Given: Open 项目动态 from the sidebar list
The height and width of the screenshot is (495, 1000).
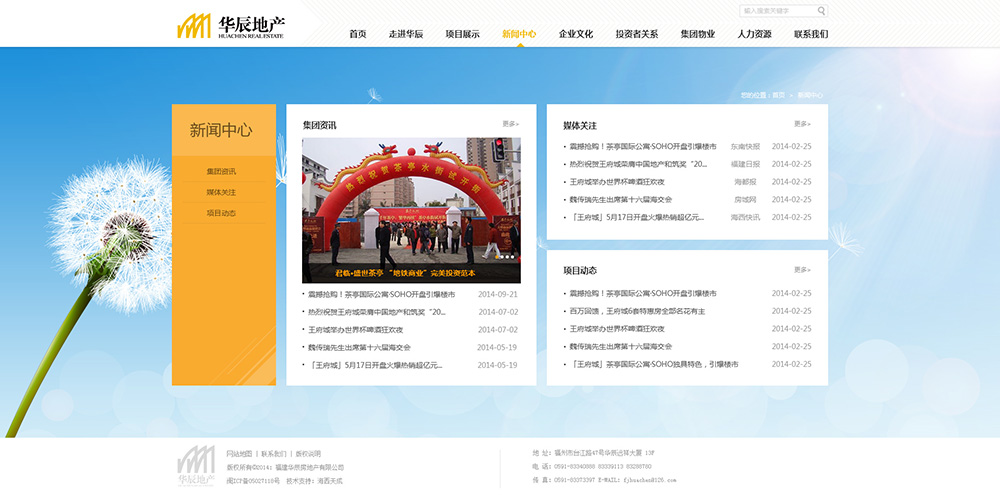Looking at the screenshot, I should point(221,213).
